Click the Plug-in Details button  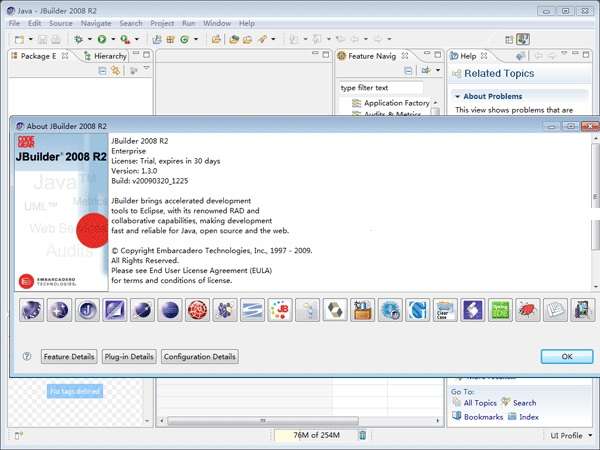[129, 356]
